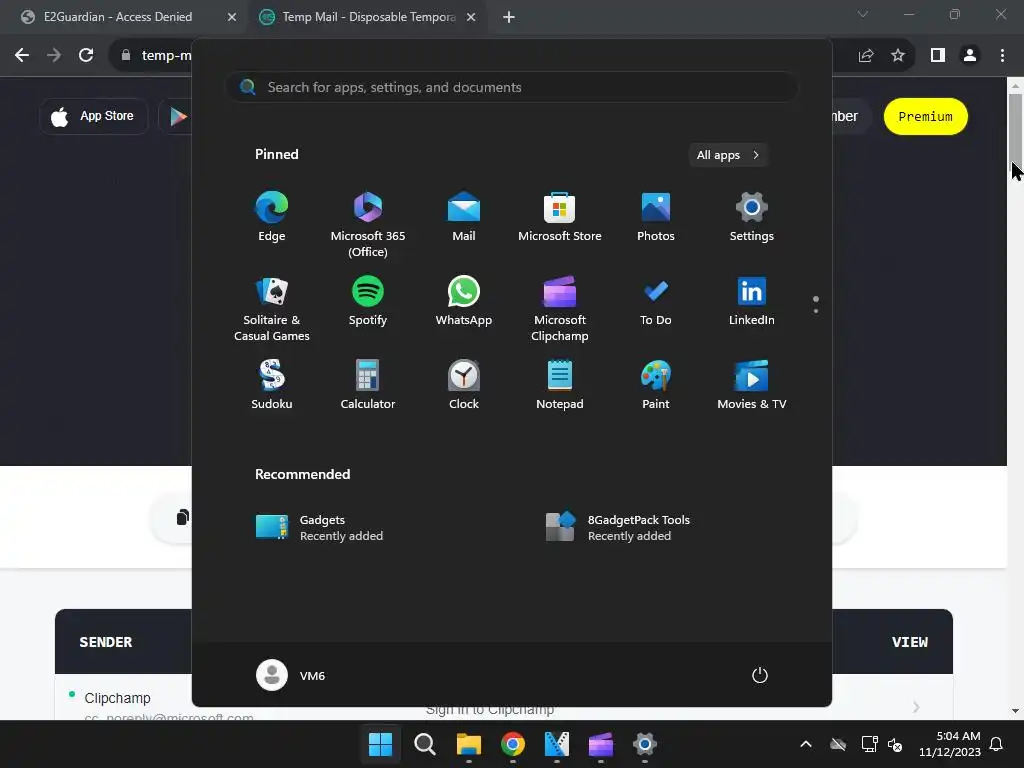Launch the Photos app

click(x=656, y=217)
